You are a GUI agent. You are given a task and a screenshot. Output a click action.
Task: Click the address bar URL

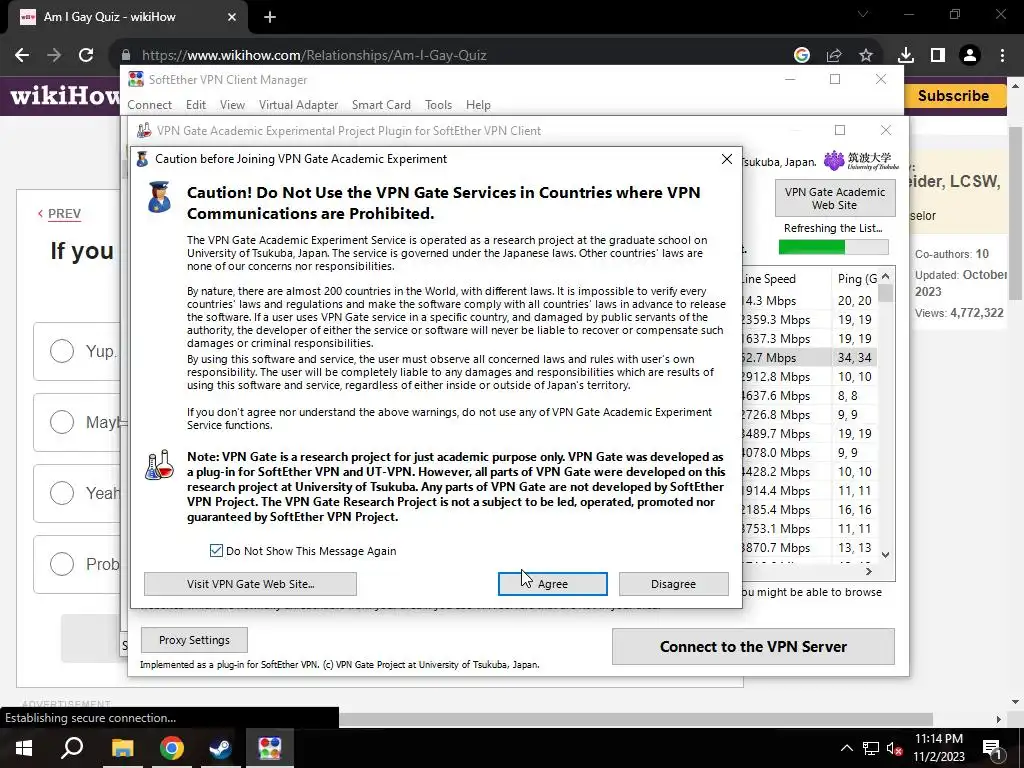click(314, 56)
